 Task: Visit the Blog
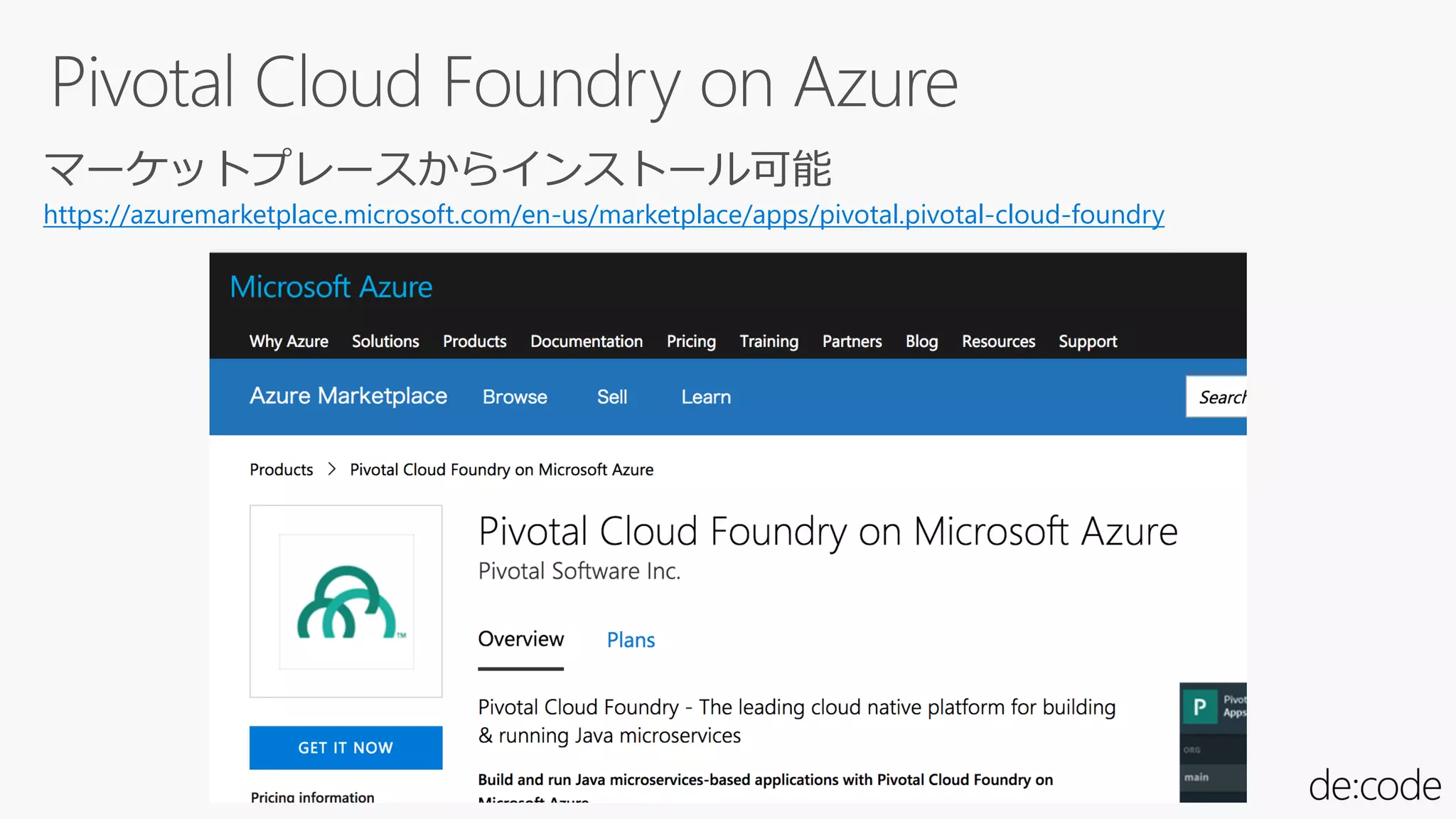pyautogui.click(x=921, y=342)
